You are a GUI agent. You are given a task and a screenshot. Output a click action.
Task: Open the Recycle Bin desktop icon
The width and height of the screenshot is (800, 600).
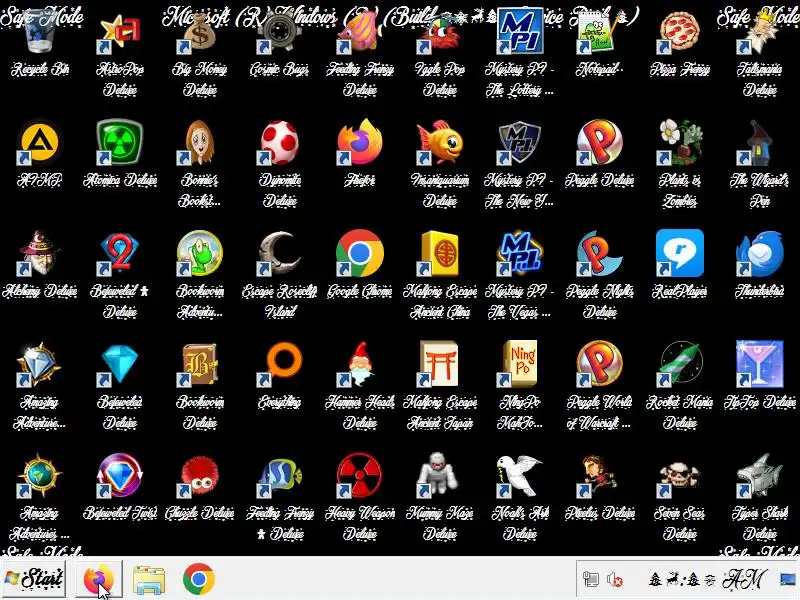pyautogui.click(x=40, y=33)
